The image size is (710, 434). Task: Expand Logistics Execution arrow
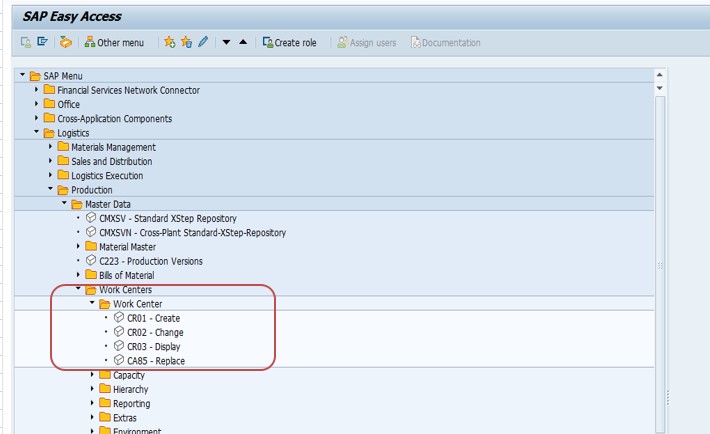pos(50,175)
